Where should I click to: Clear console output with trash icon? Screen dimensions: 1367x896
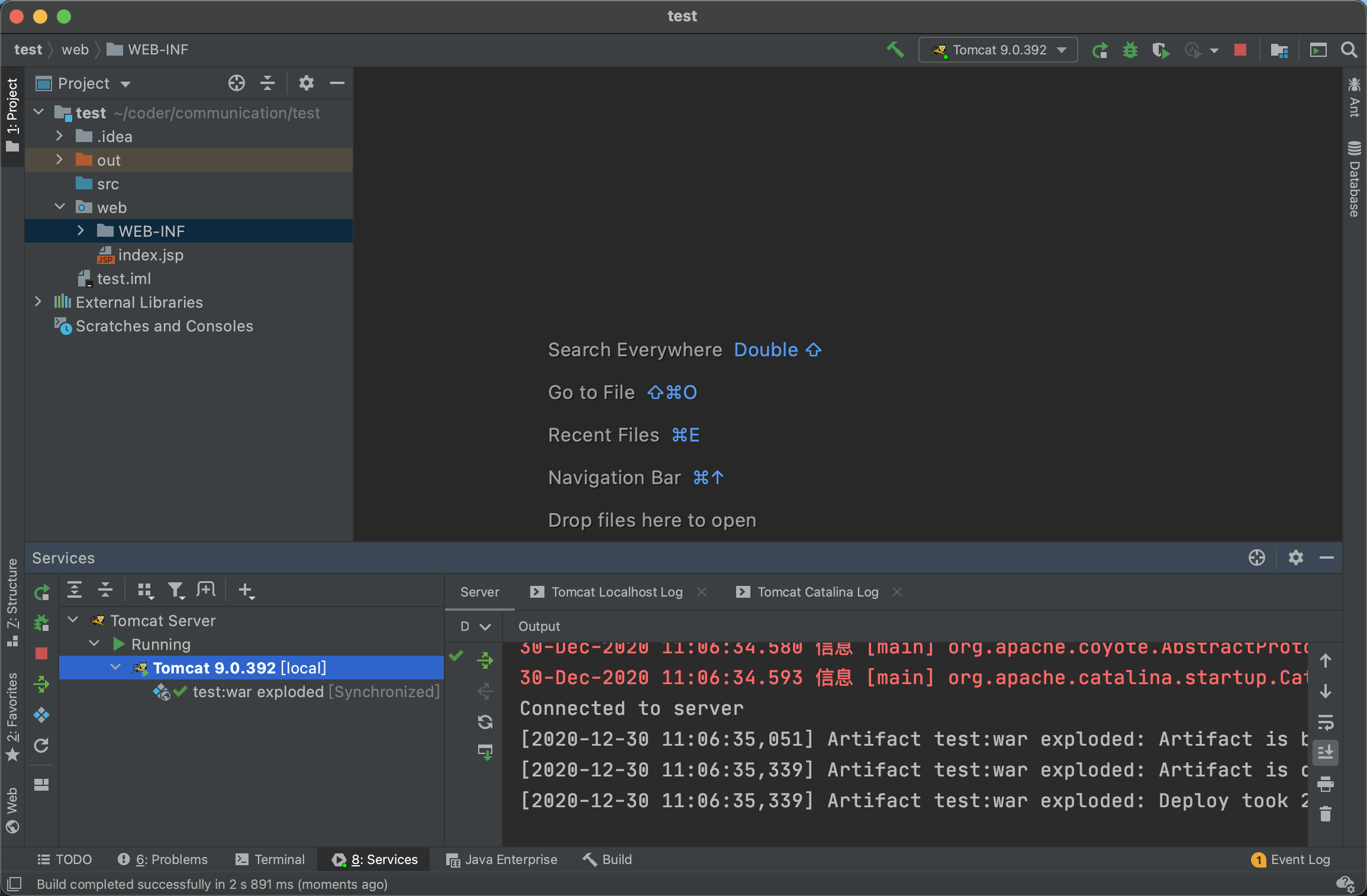[1326, 815]
